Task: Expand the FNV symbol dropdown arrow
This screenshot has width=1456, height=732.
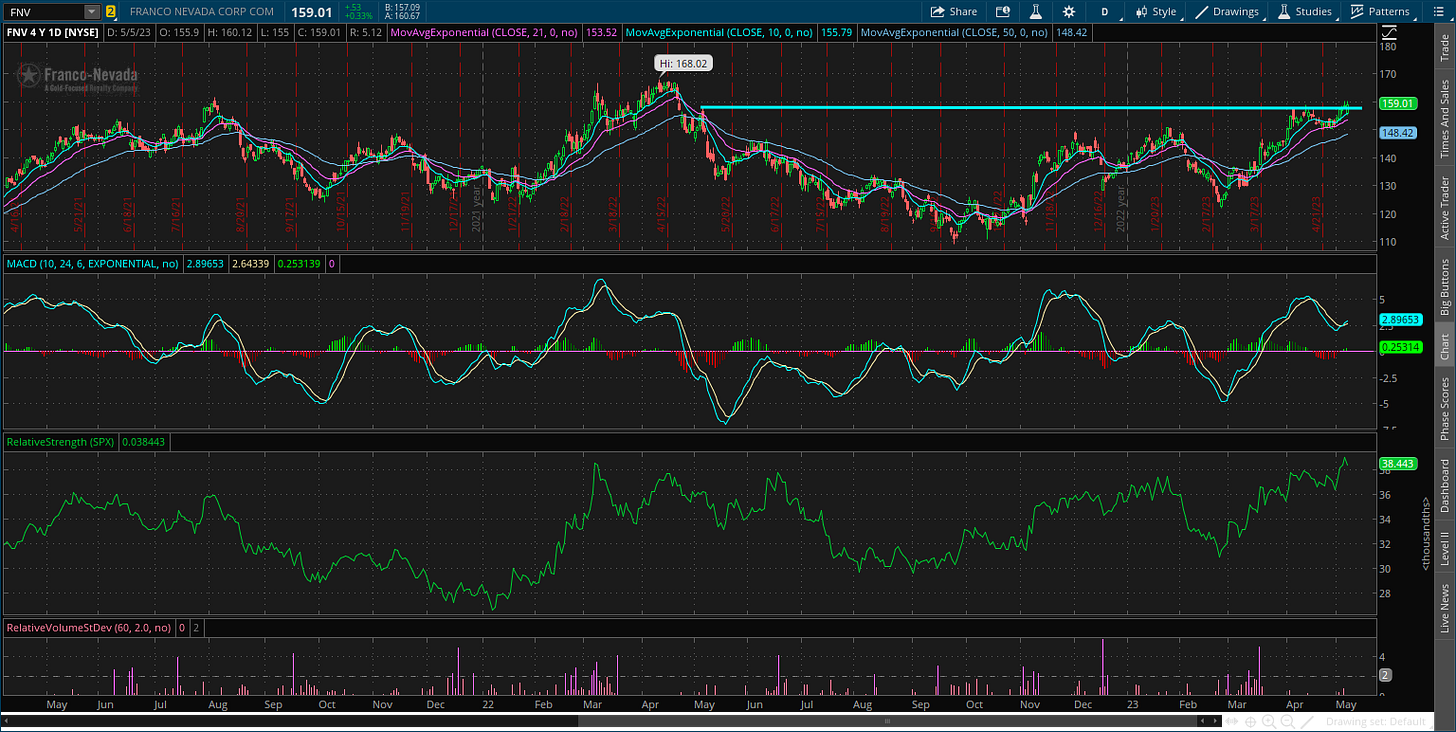Action: pos(92,12)
